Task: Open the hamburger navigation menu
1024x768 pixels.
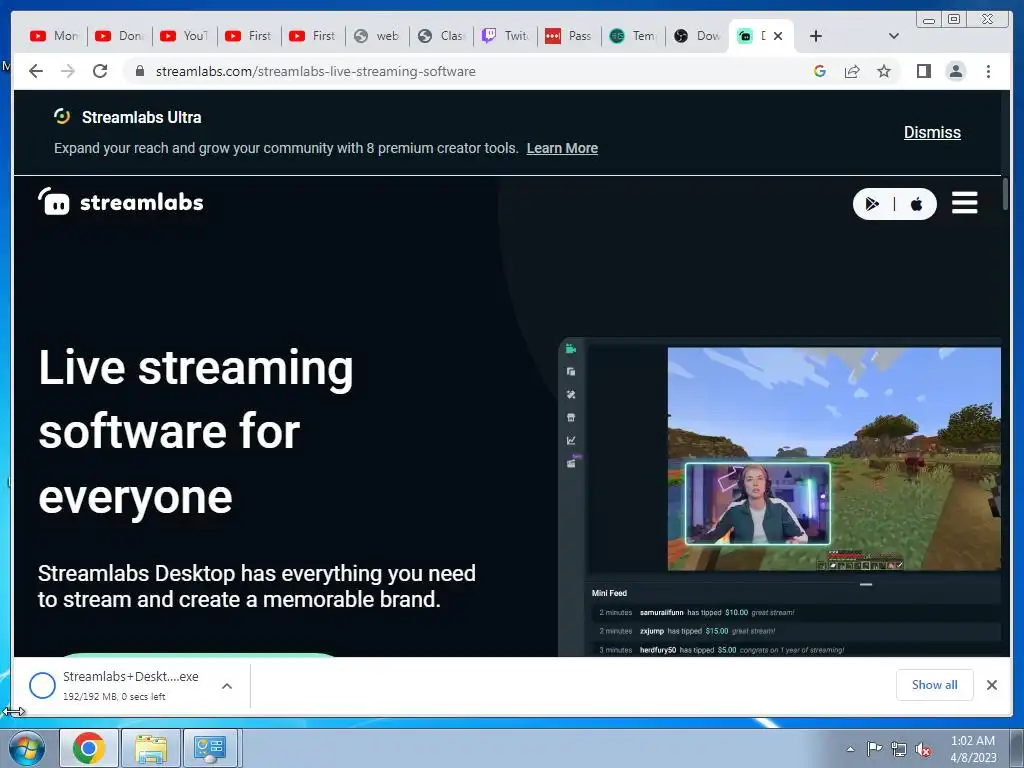Action: pos(965,202)
